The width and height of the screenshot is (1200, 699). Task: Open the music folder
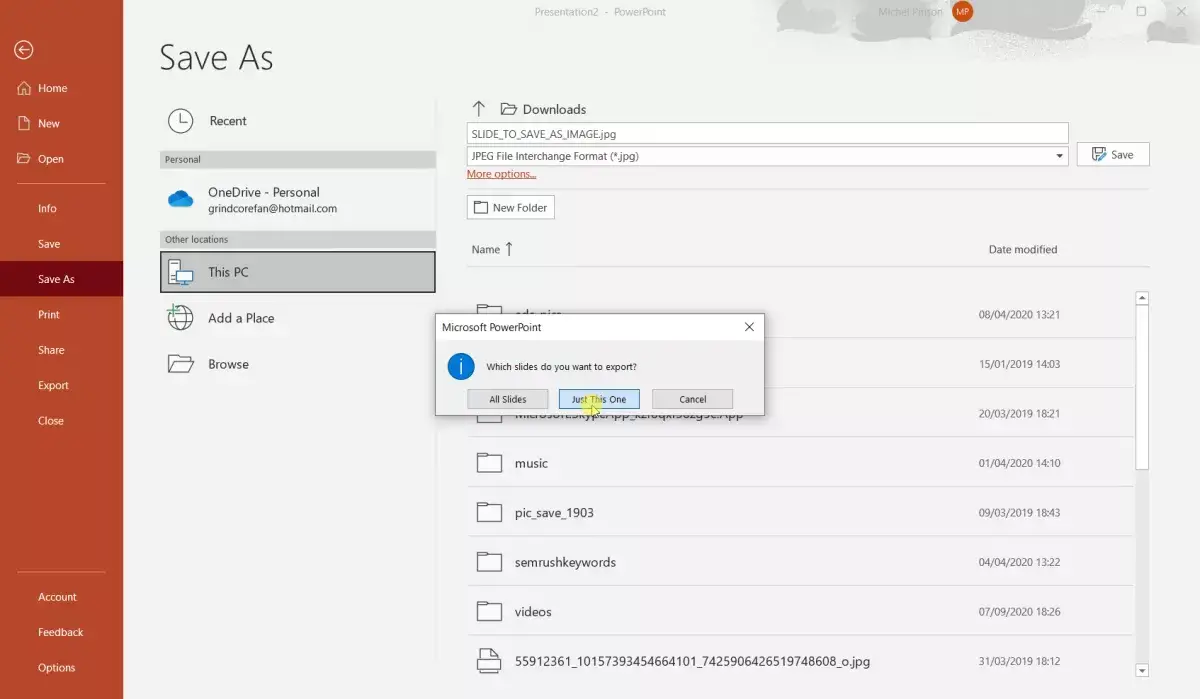click(x=801, y=463)
